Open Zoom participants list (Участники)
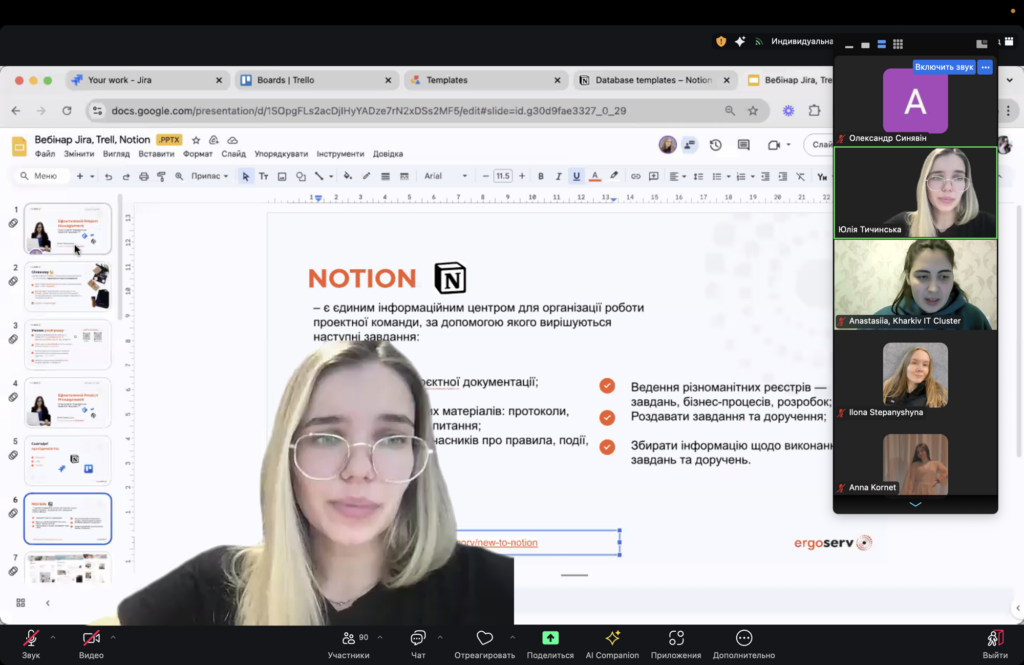The height and width of the screenshot is (665, 1024). (349, 643)
